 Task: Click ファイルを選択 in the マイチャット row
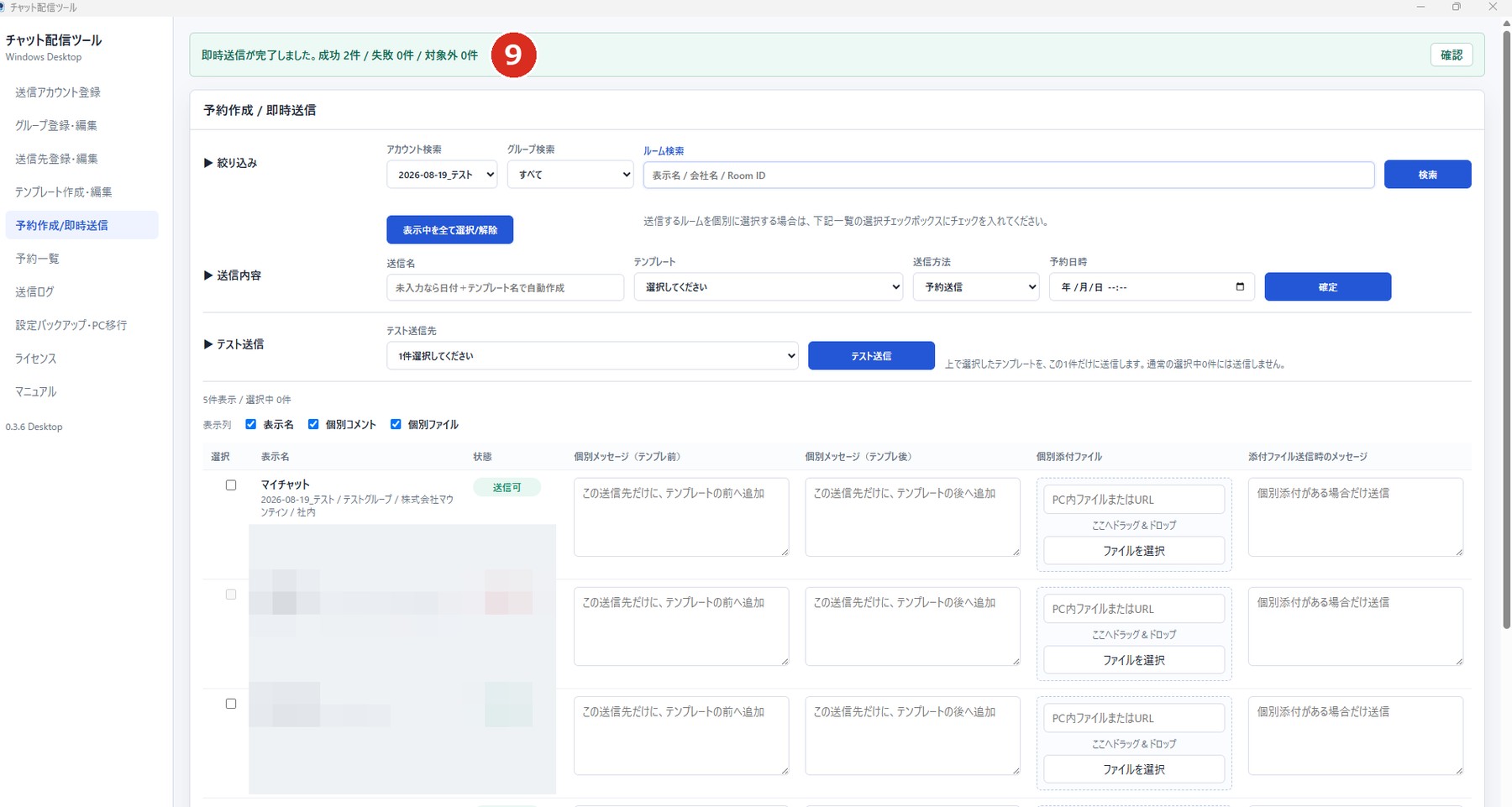pos(1134,551)
